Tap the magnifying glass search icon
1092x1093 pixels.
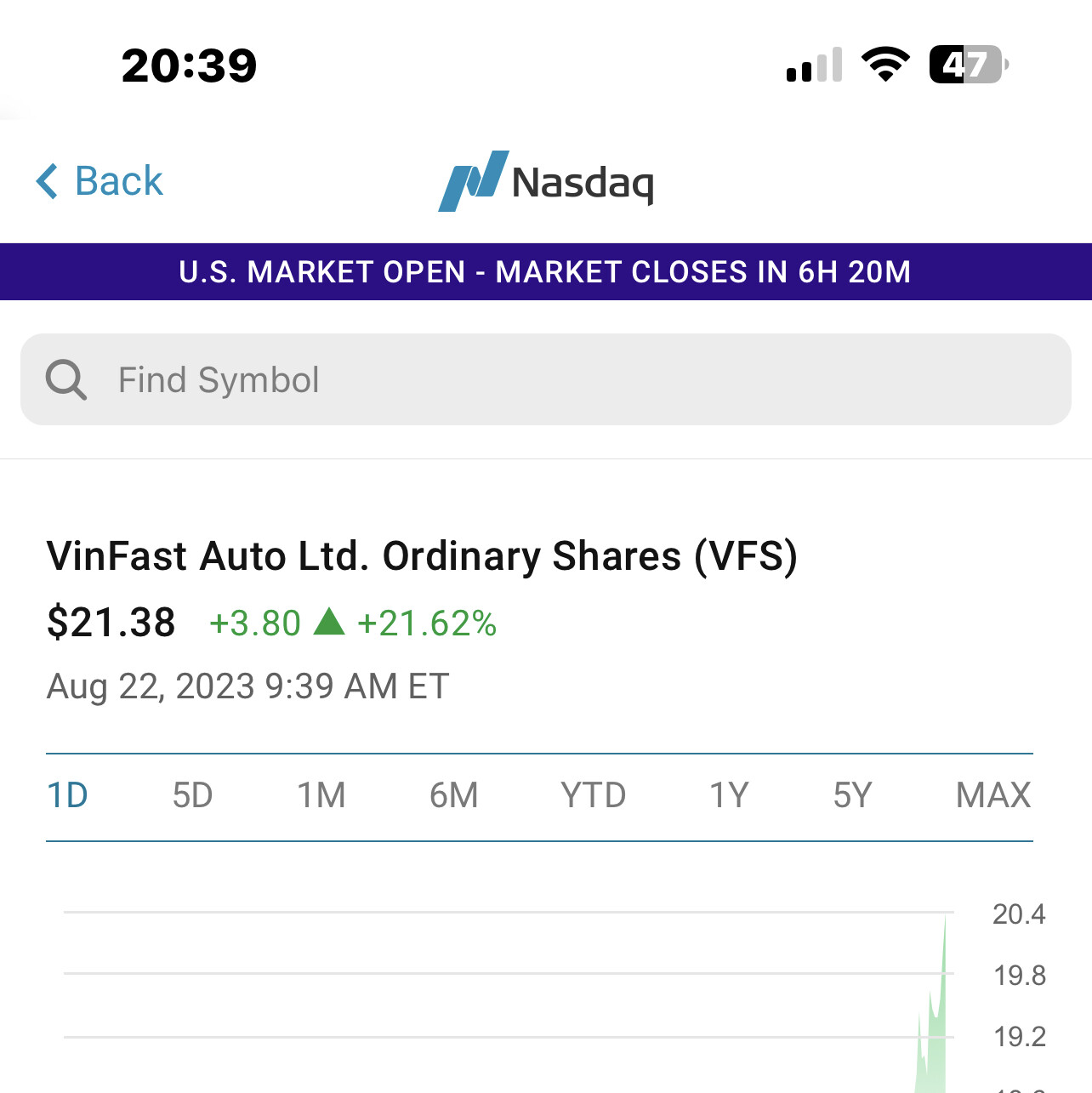pos(66,379)
